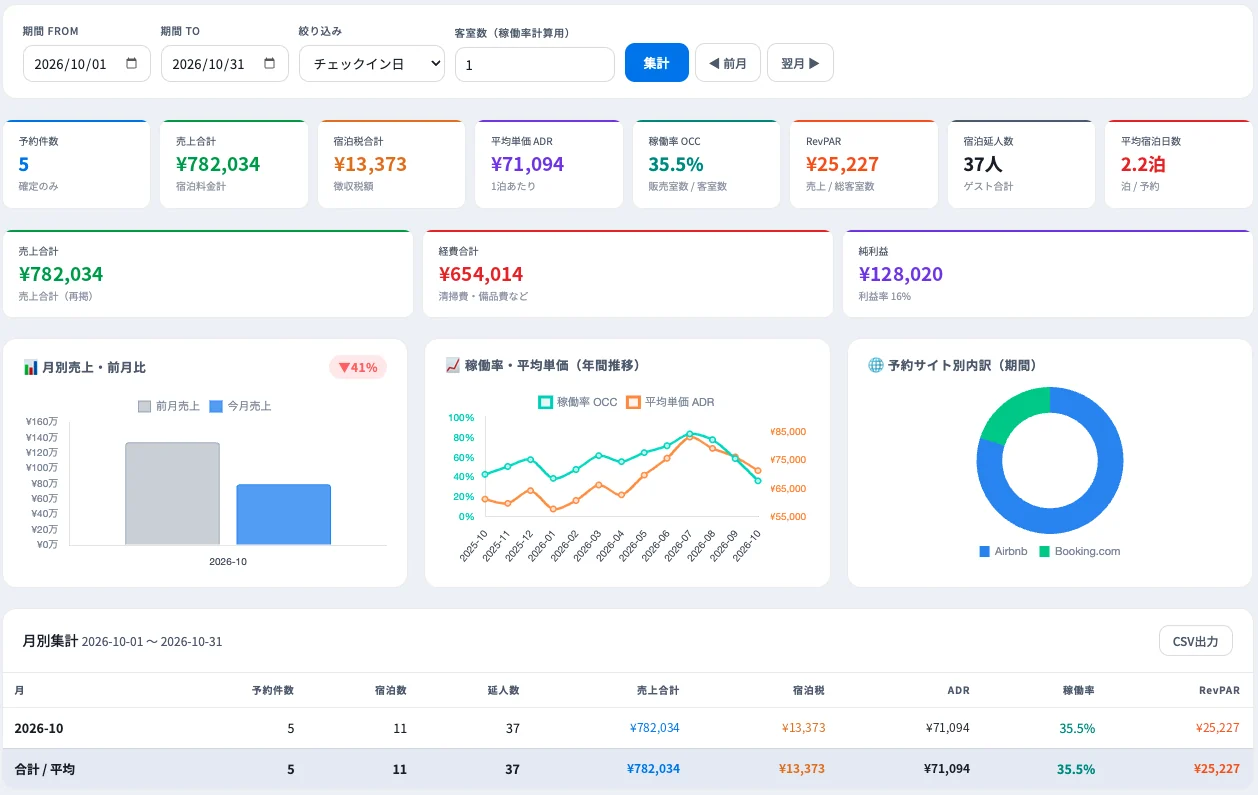Click the 宿泊税 column header in table

click(x=809, y=690)
